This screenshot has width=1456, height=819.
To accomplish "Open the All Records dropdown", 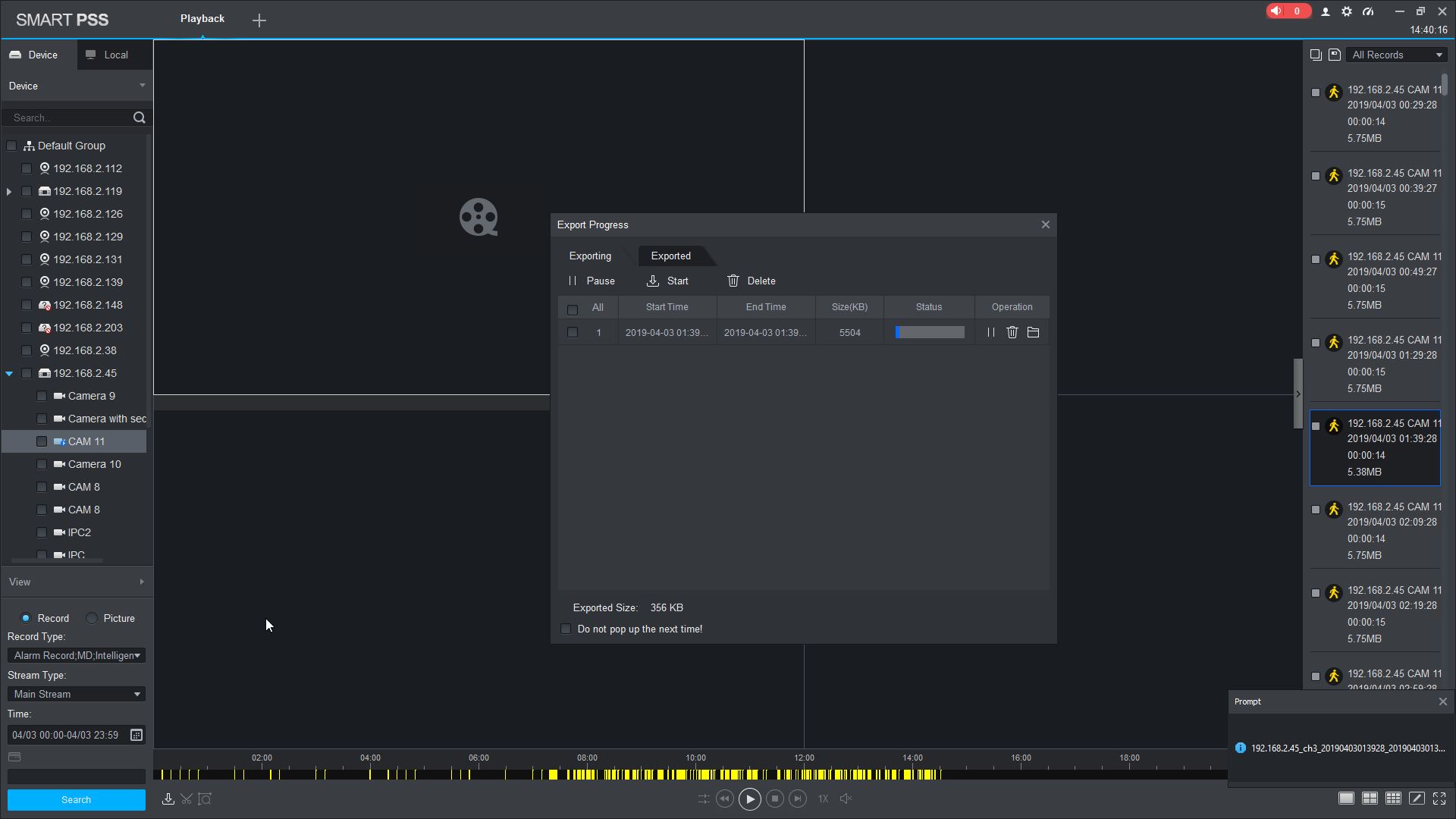I will point(1396,55).
